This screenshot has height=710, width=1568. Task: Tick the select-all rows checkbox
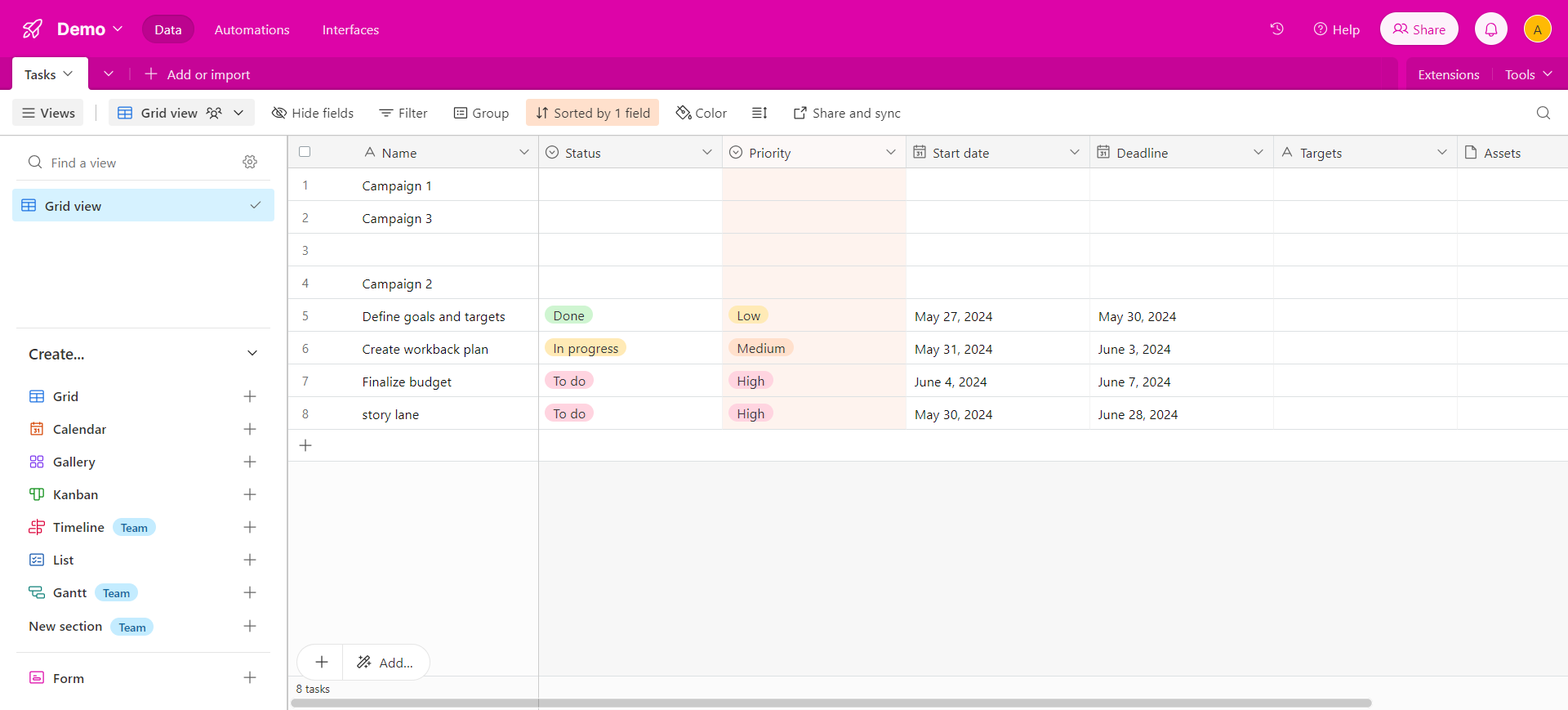[x=305, y=152]
